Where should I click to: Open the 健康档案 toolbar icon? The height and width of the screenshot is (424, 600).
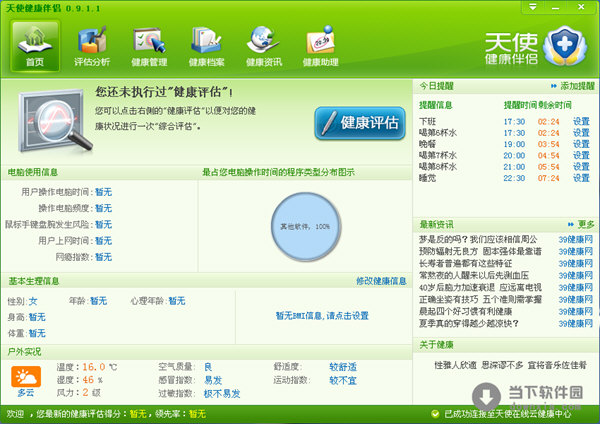(x=206, y=46)
